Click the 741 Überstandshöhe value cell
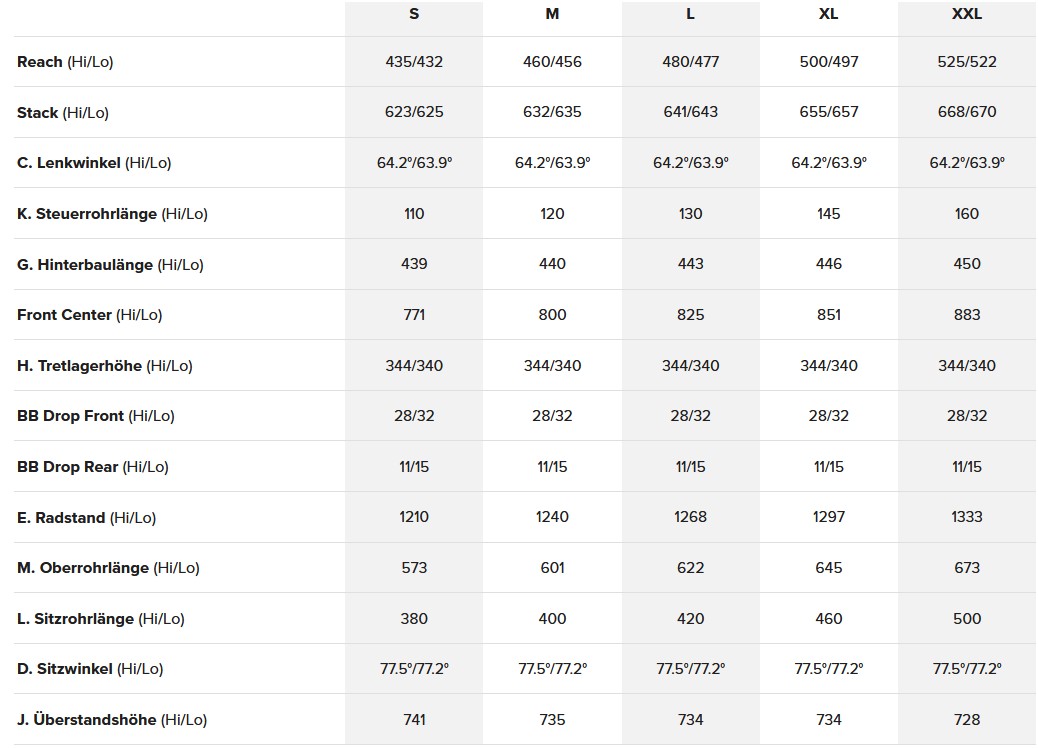This screenshot has width=1038, height=748. (414, 720)
